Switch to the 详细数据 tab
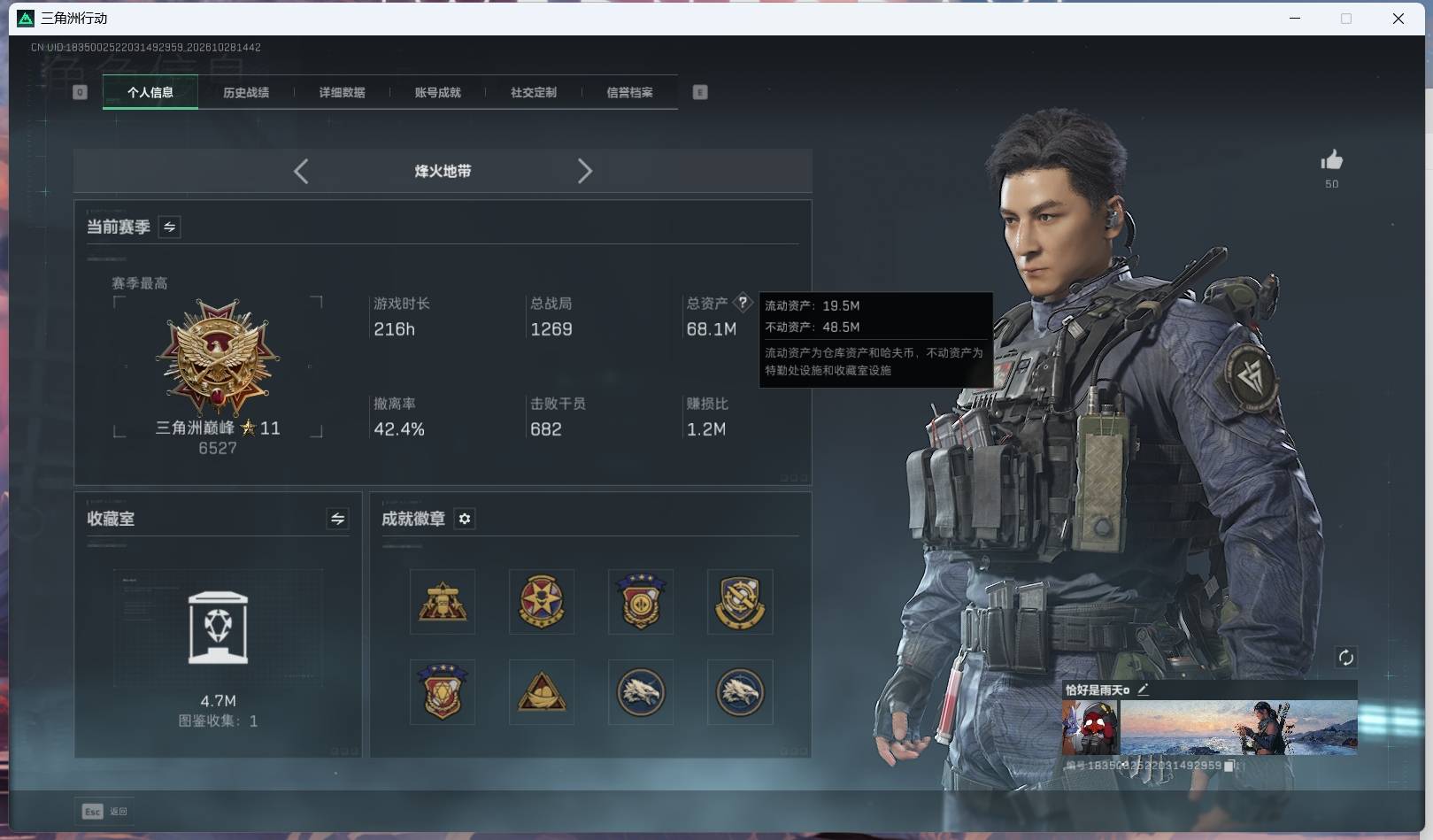Viewport: 1433px width, 840px height. 342,92
